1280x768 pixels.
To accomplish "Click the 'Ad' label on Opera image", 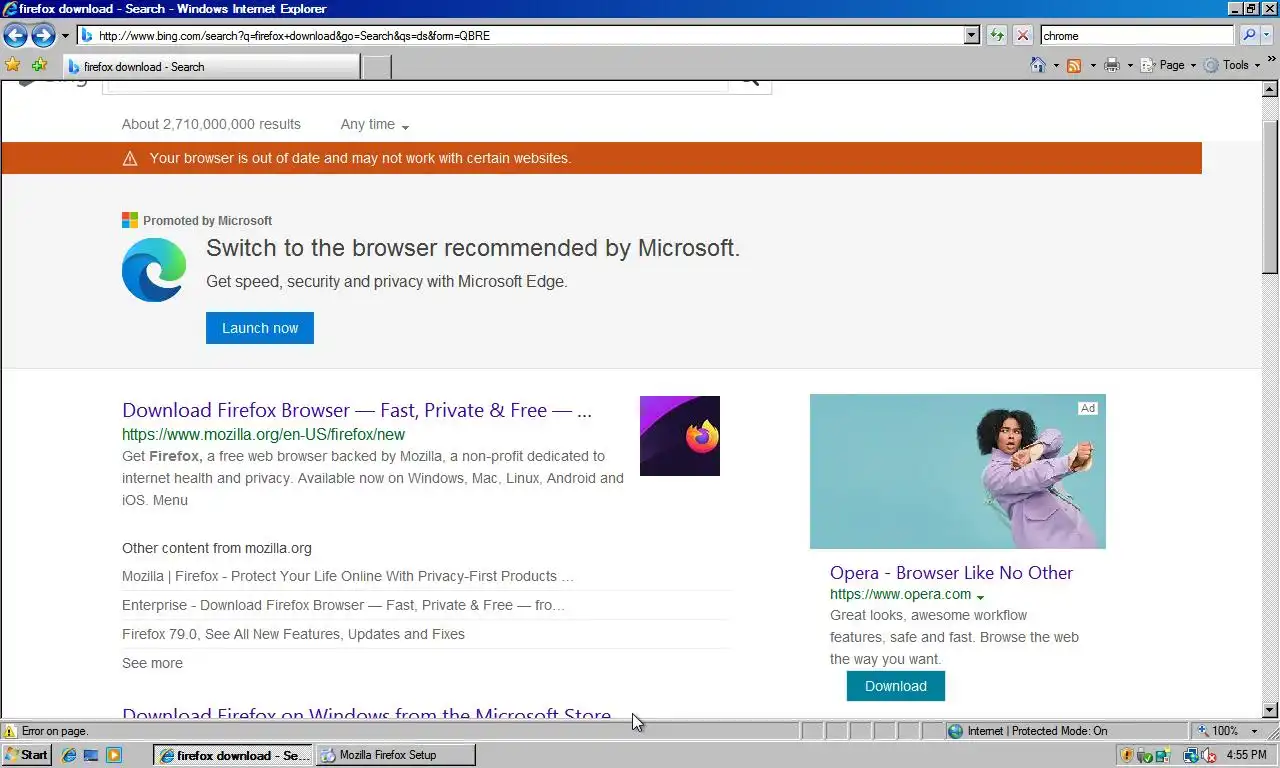I will (1087, 408).
